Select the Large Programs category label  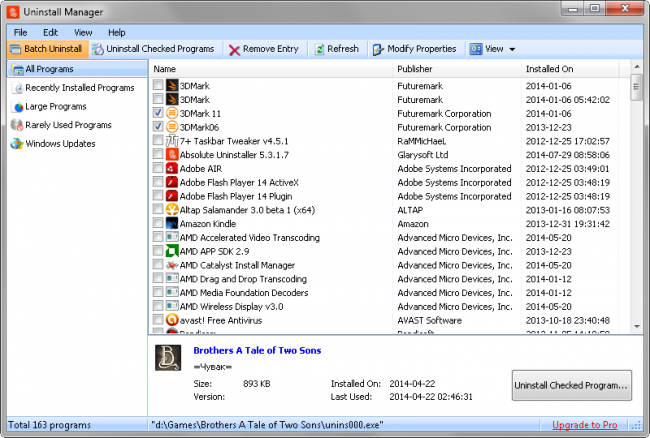[x=56, y=106]
